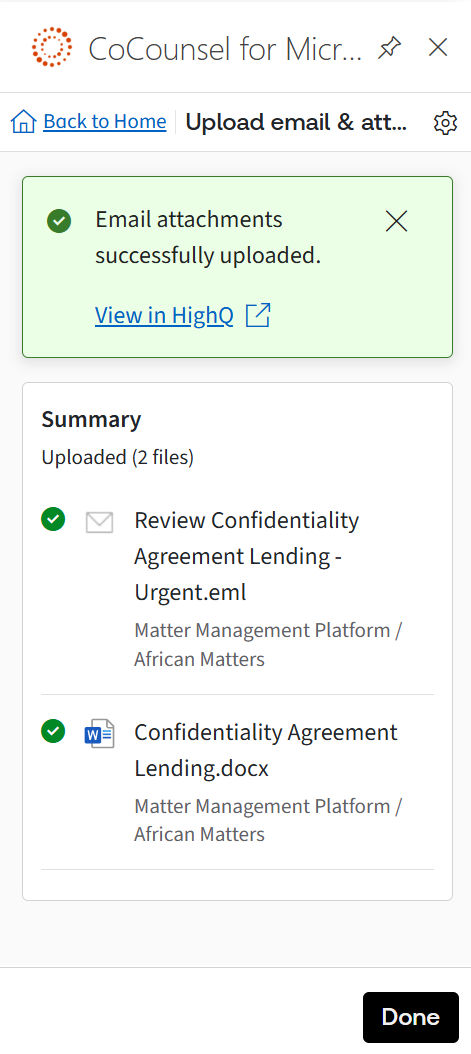Go back via Back to Home link
471x1054 pixels.
click(104, 122)
